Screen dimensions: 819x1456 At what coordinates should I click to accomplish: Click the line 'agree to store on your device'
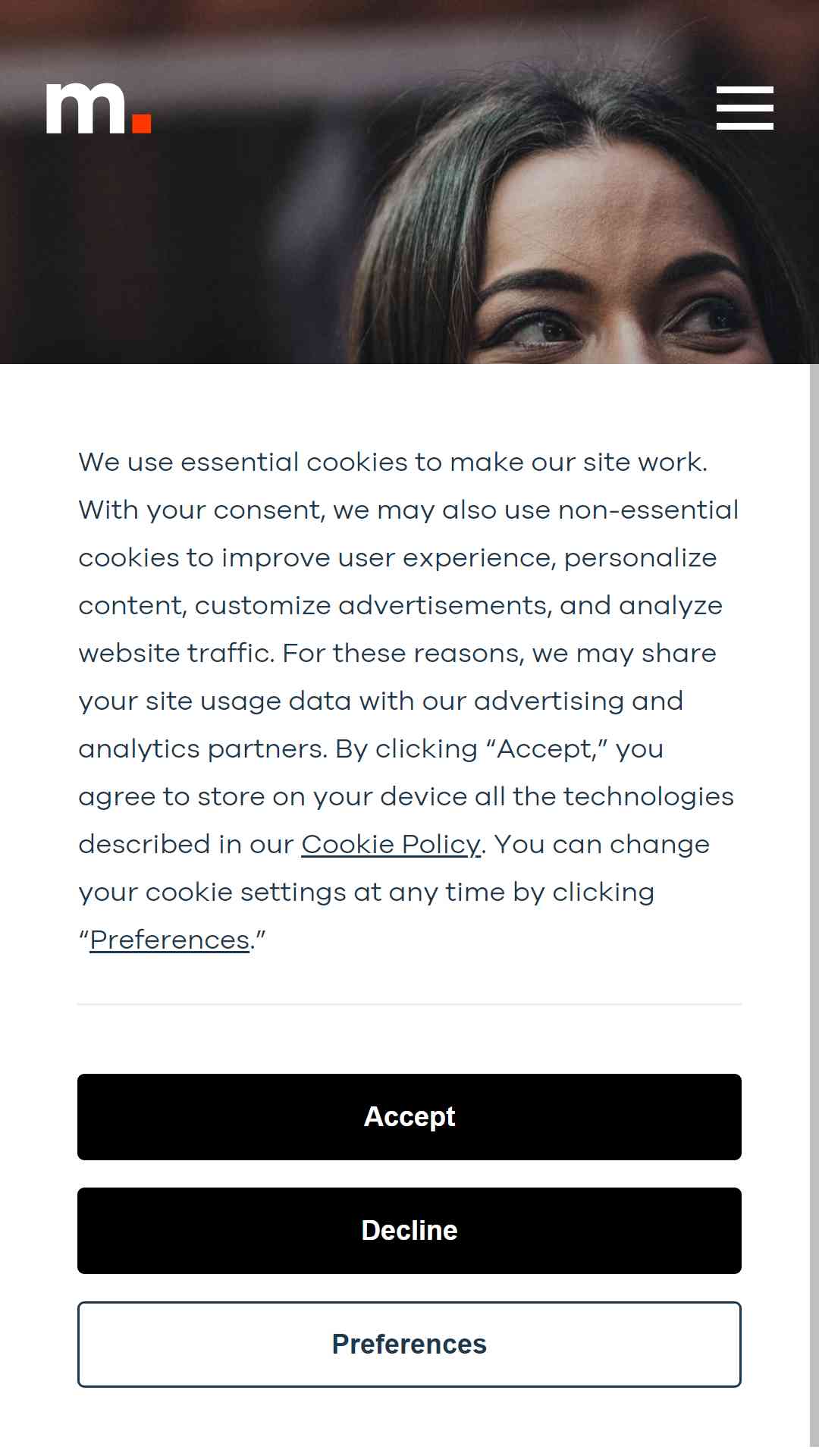[x=406, y=796]
